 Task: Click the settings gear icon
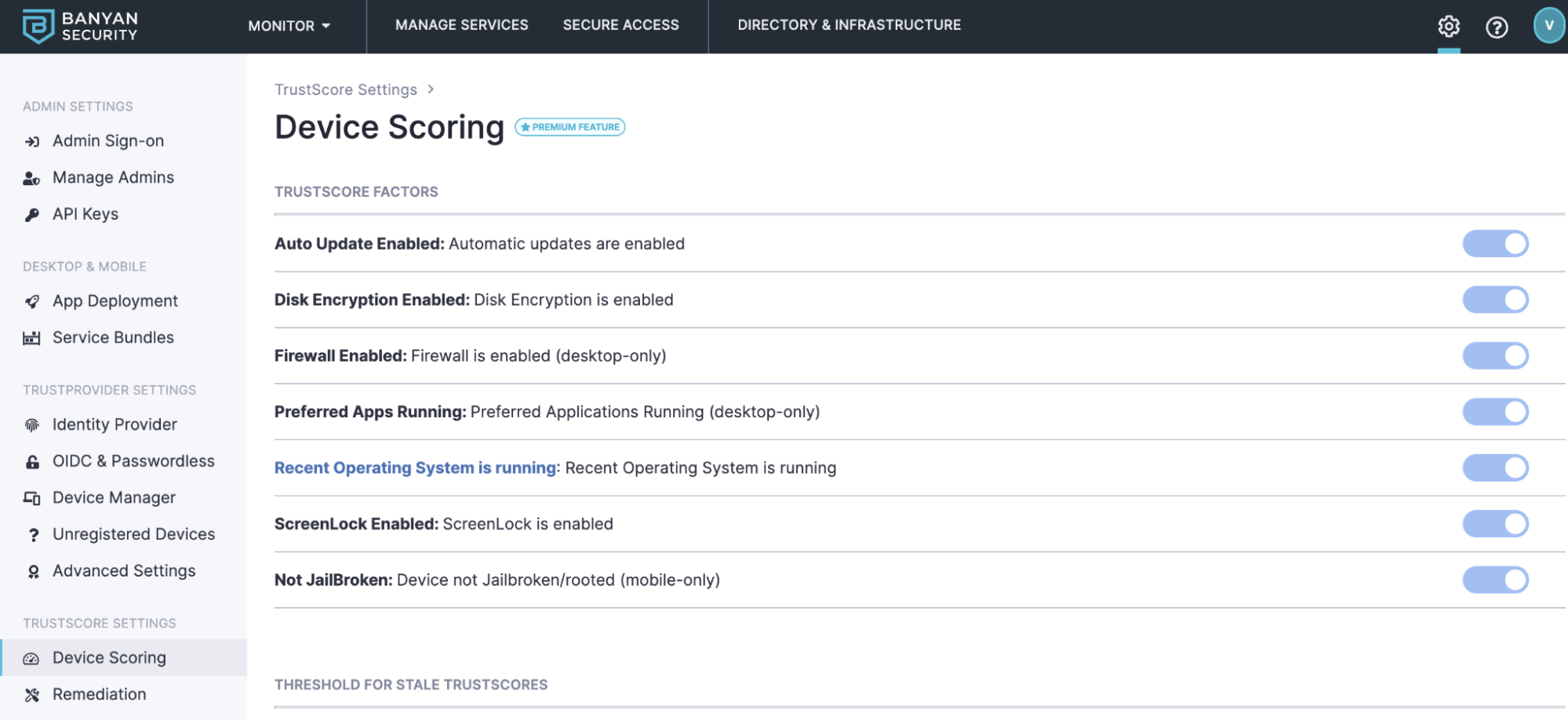point(1448,27)
